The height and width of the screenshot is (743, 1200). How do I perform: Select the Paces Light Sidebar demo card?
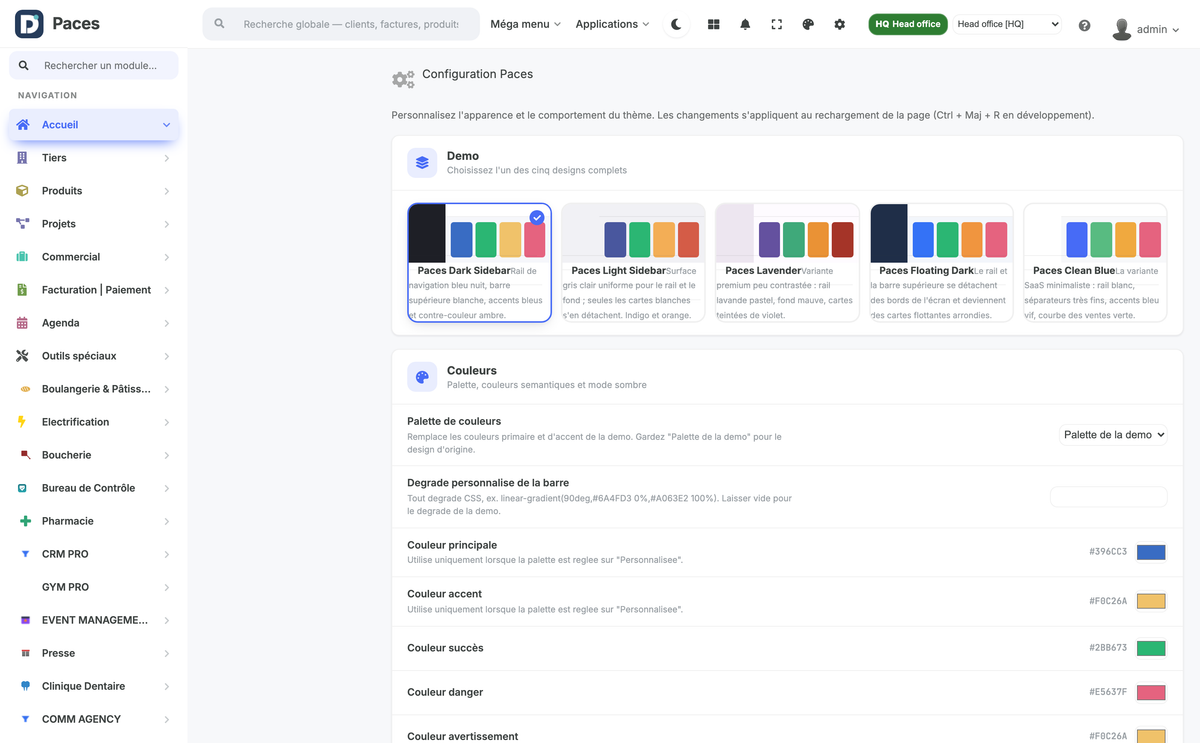tap(633, 263)
